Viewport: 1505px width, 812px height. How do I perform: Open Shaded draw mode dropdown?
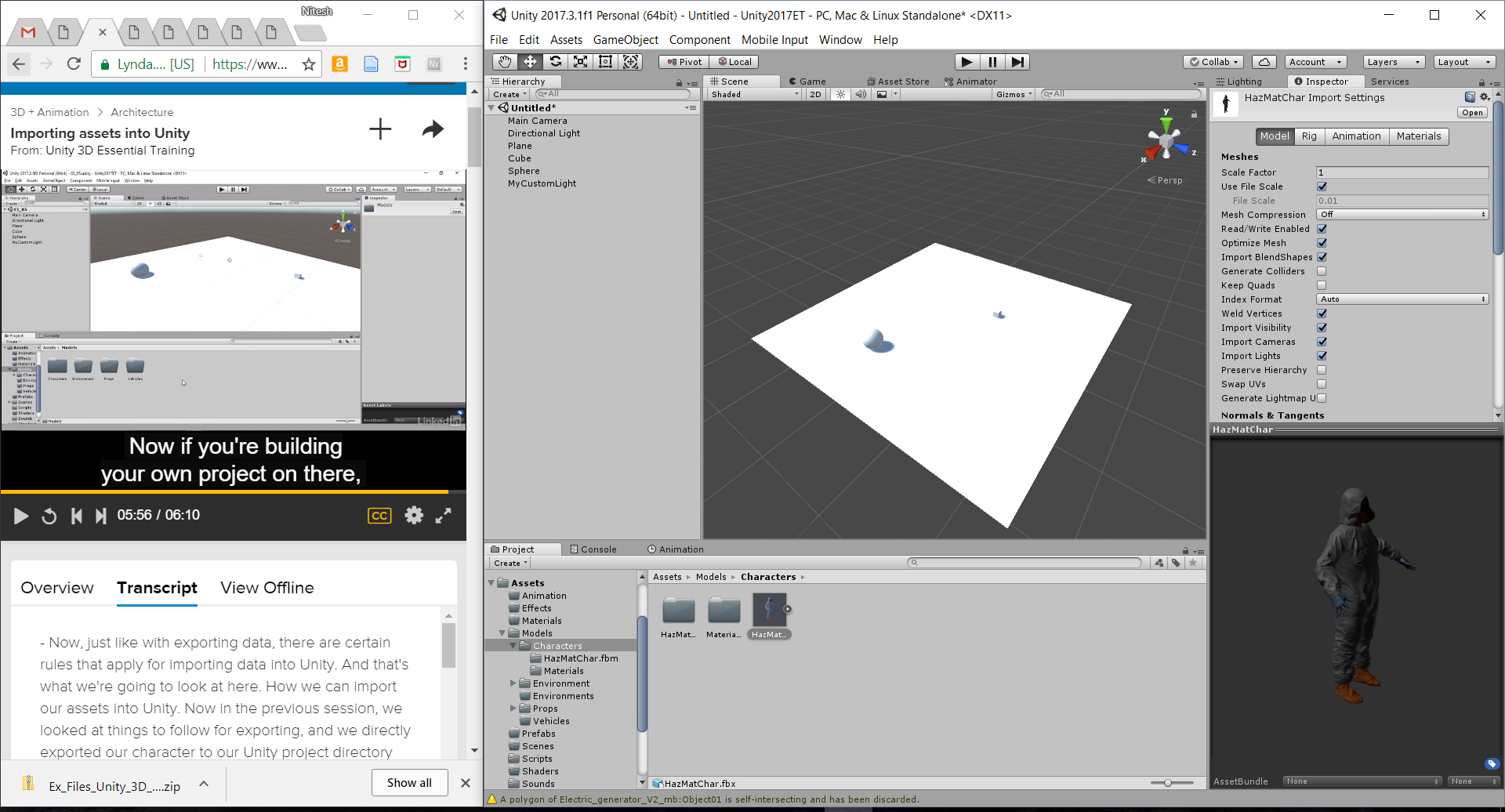[754, 94]
